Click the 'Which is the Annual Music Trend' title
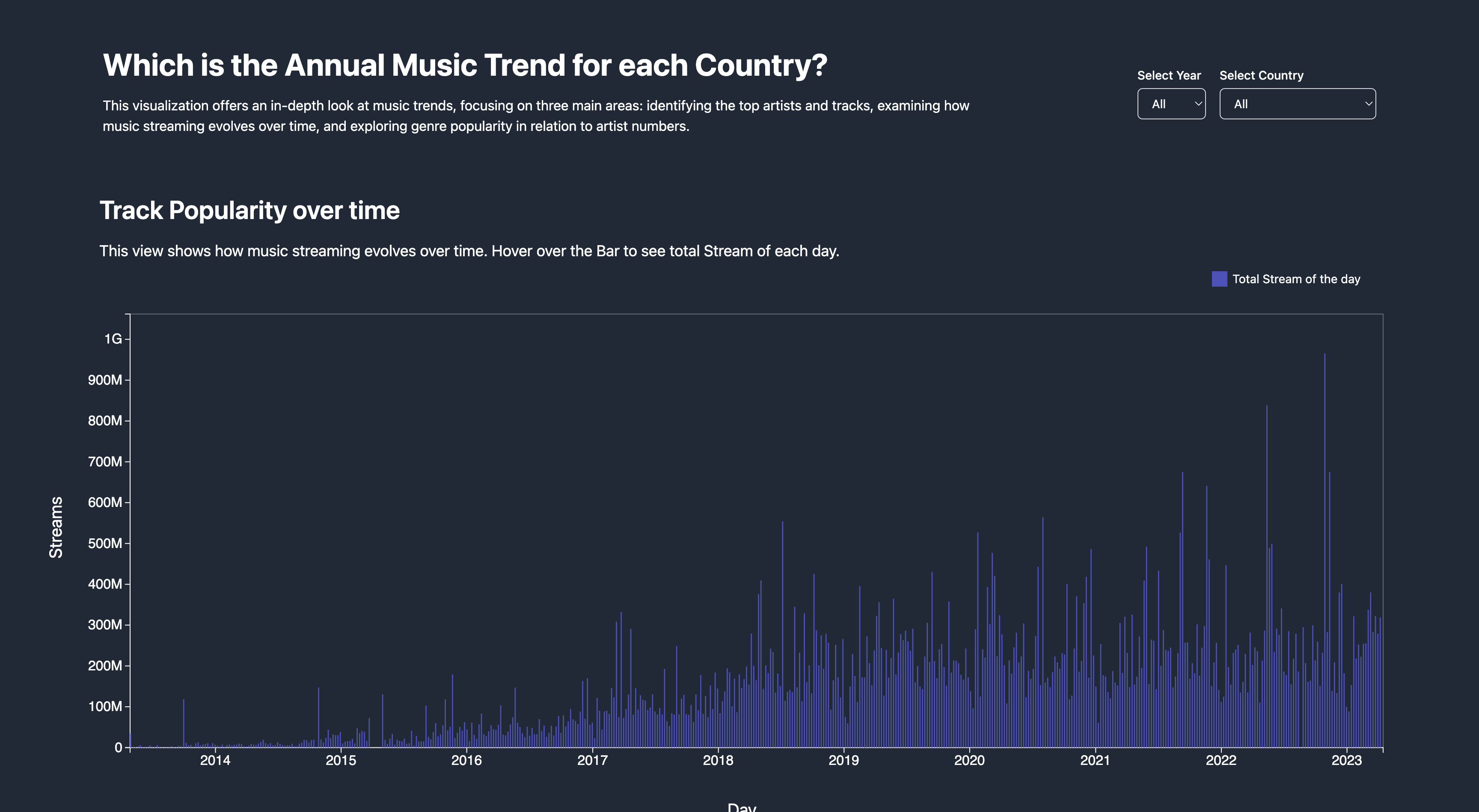Image resolution: width=1479 pixels, height=812 pixels. (465, 65)
